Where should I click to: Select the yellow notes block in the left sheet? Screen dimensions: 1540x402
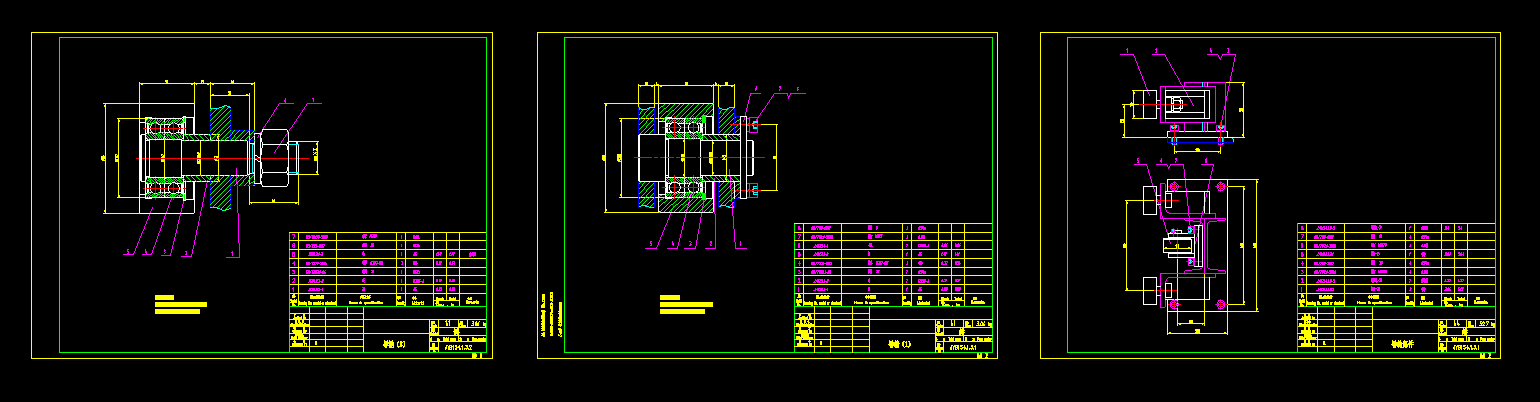click(x=180, y=304)
